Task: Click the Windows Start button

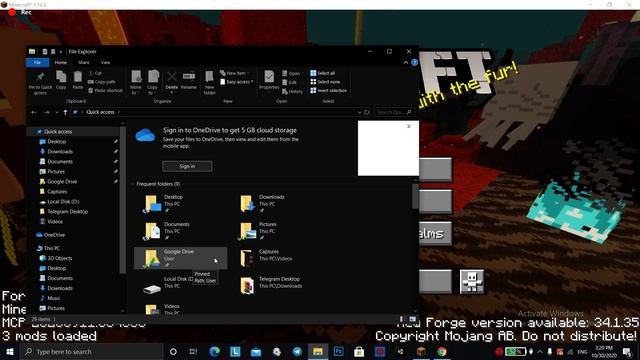Action: [10, 351]
